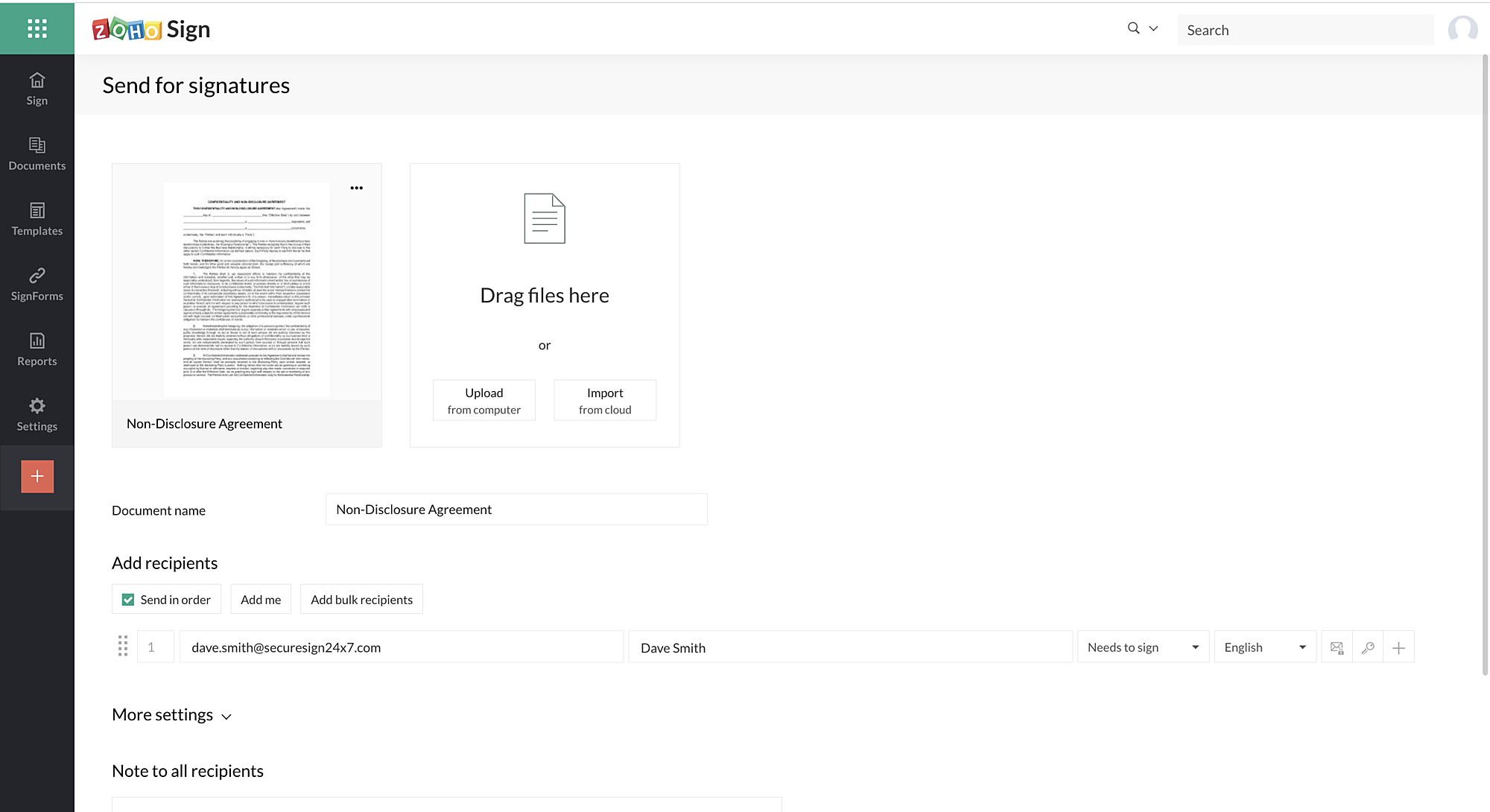
Task: Click the recipient authentication key icon
Action: [1368, 647]
